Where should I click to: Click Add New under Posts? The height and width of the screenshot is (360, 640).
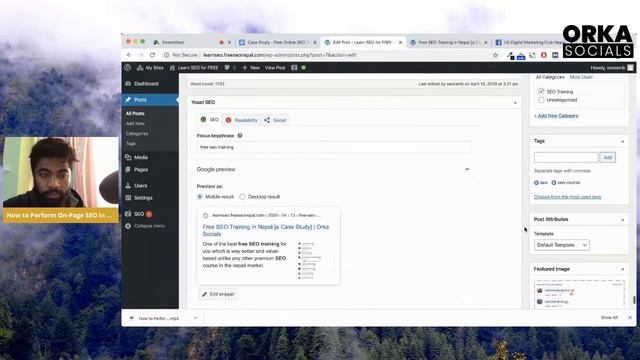(x=135, y=124)
